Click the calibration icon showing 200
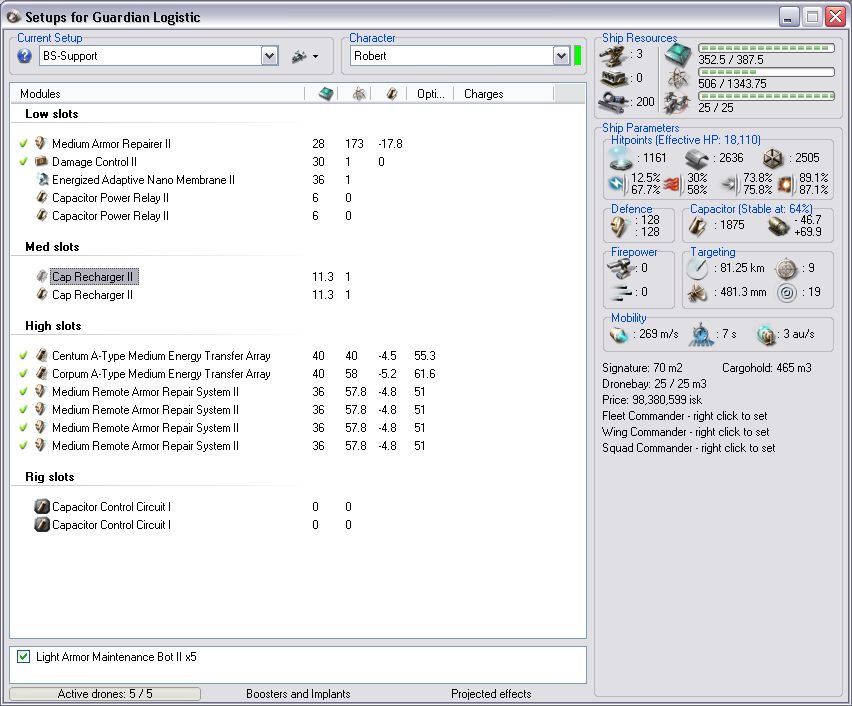 pyautogui.click(x=614, y=102)
